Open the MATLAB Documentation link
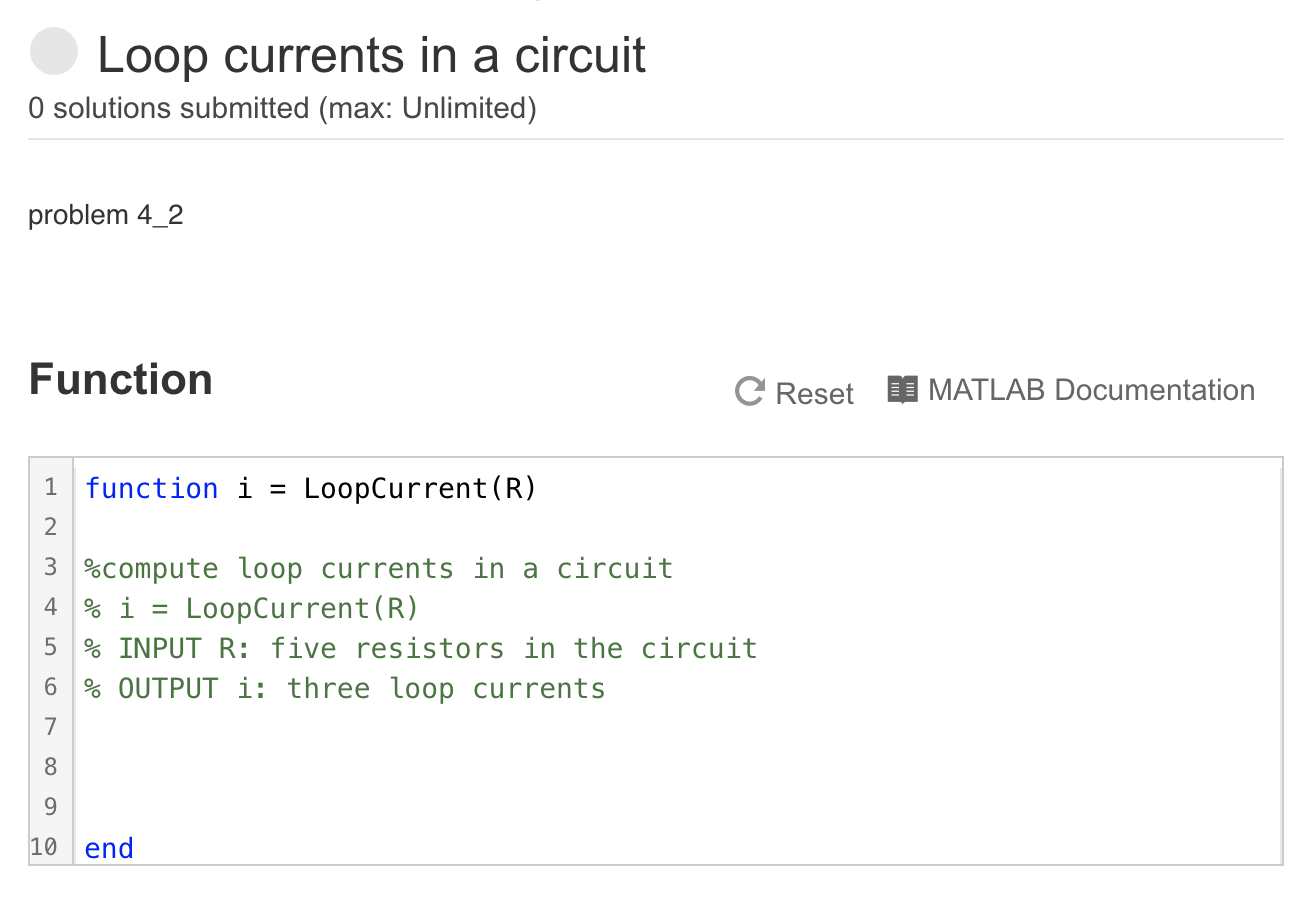 pos(1091,389)
